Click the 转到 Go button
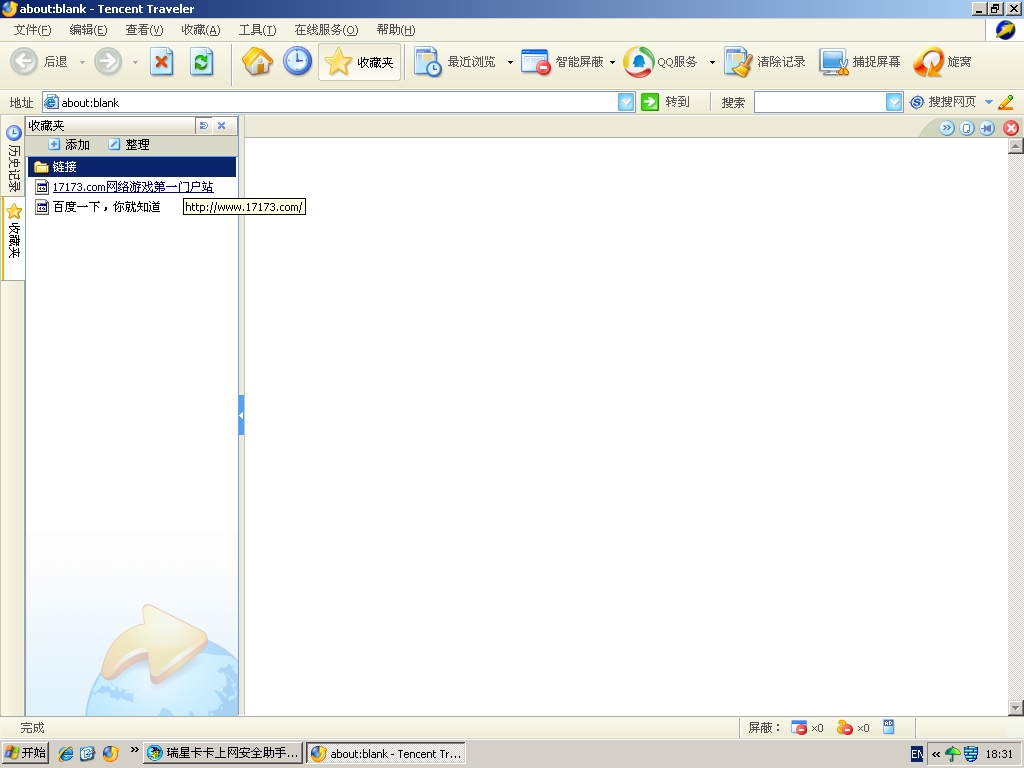1024x768 pixels. pyautogui.click(x=665, y=102)
